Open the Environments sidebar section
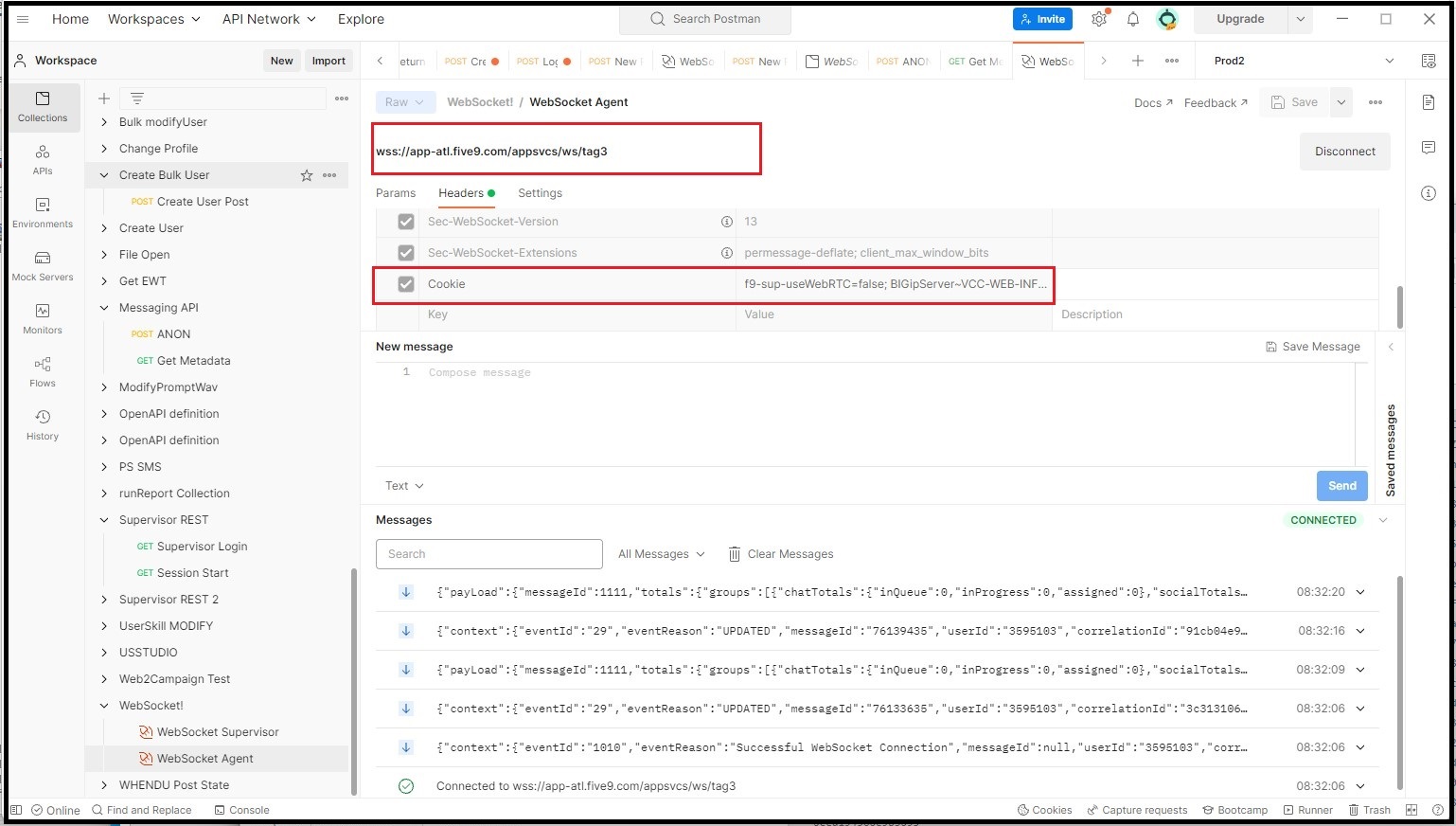Screen dimensions: 1456x826 click(43, 212)
